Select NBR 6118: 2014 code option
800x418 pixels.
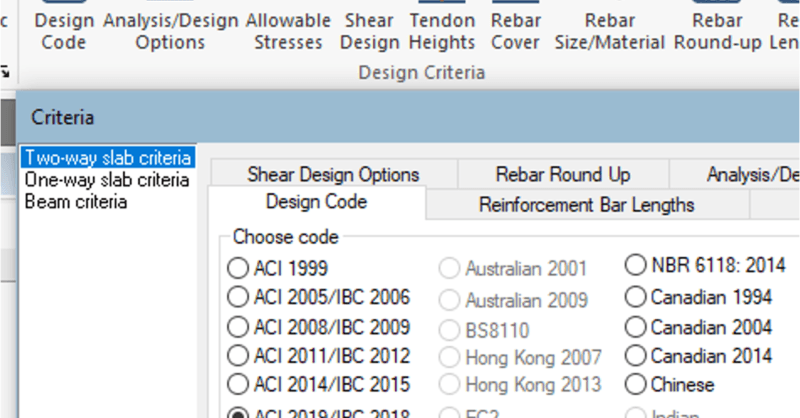(x=635, y=266)
